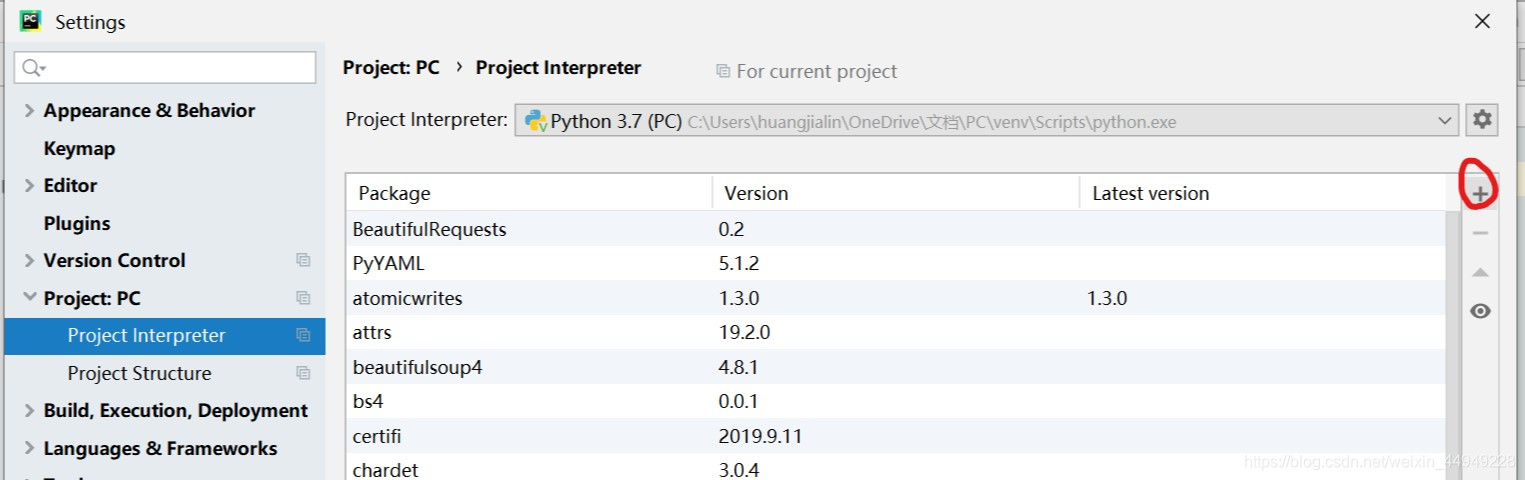Image resolution: width=1525 pixels, height=480 pixels.
Task: Click the minus icon to uninstall package
Action: click(x=1481, y=233)
